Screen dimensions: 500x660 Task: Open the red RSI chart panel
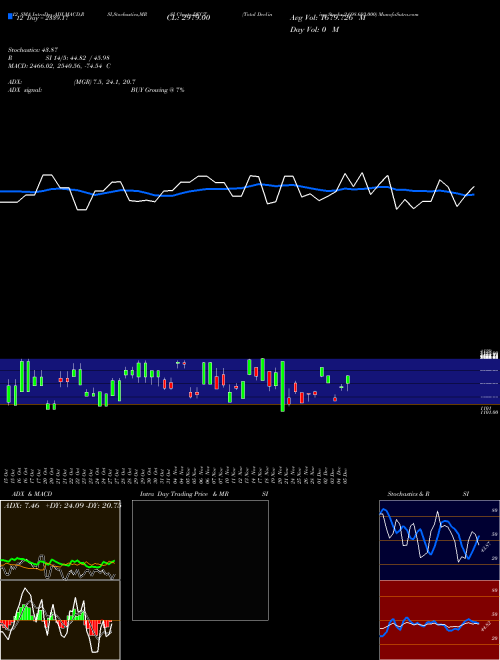pos(439,620)
